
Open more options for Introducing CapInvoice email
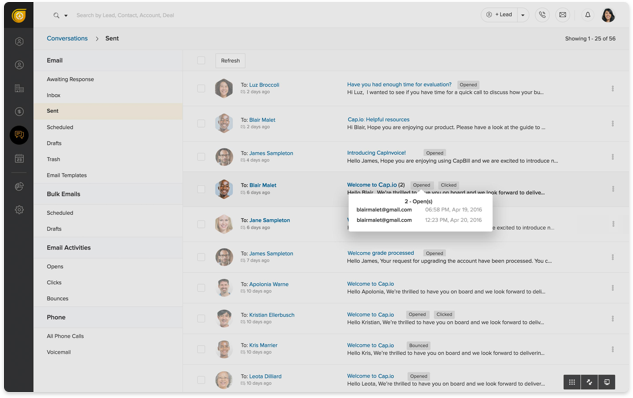[613, 157]
